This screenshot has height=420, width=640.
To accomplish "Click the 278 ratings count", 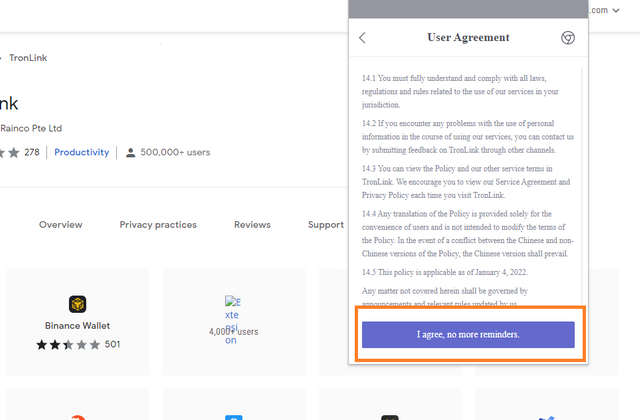I will (32, 153).
